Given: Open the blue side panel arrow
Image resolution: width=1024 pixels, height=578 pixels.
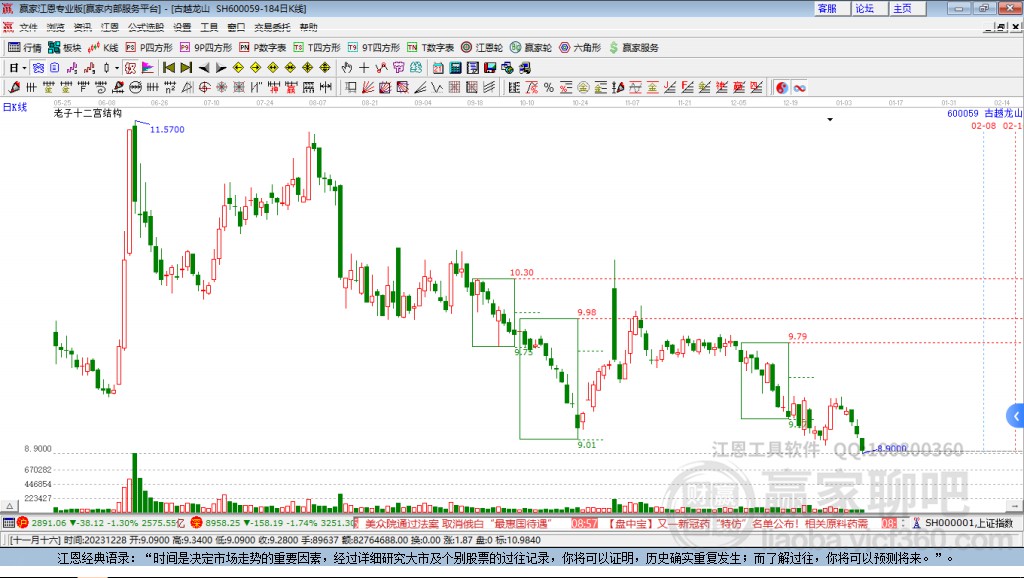Looking at the screenshot, I should pyautogui.click(x=1016, y=415).
